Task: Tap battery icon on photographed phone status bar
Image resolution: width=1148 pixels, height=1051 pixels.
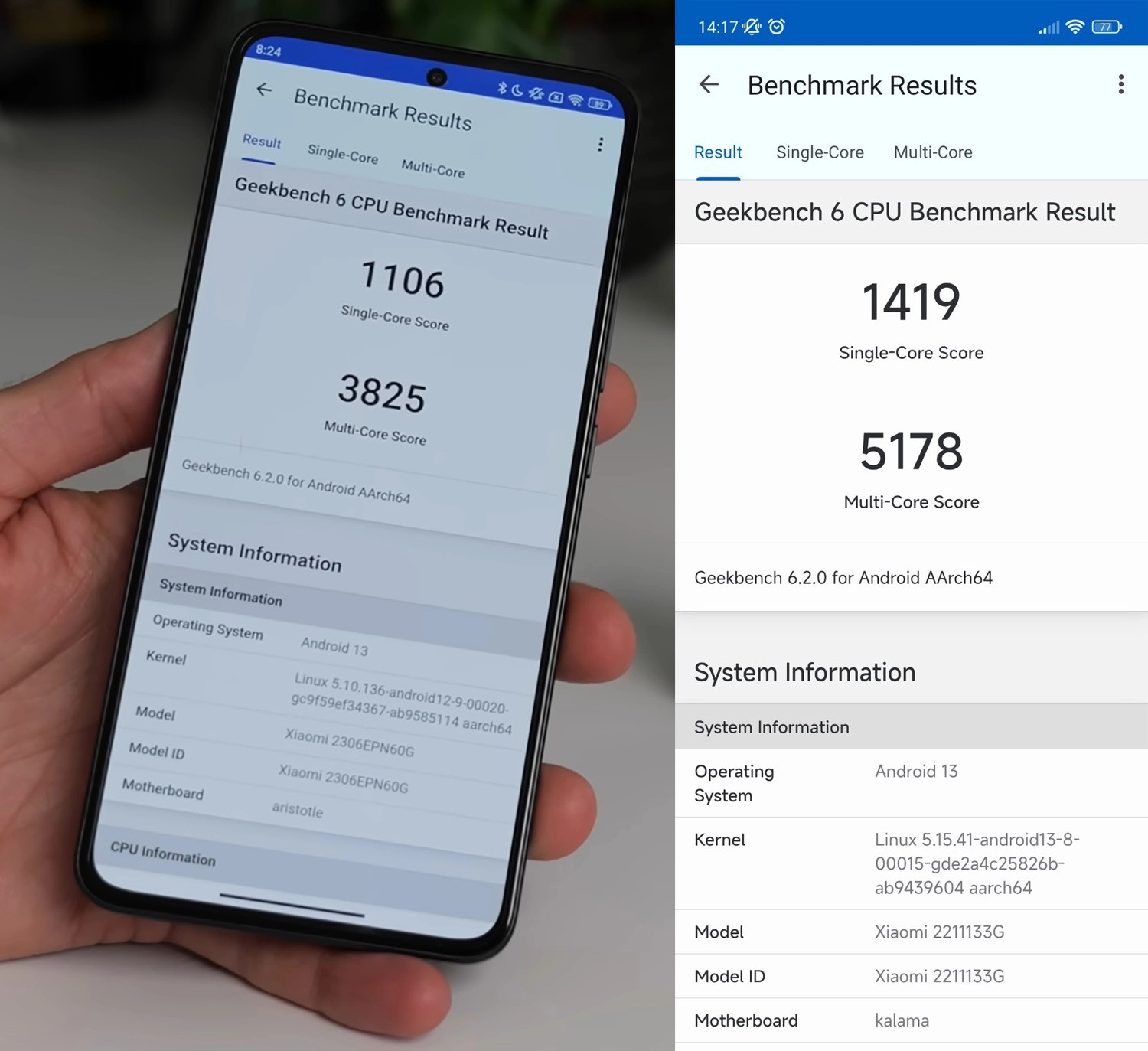Action: 599,103
